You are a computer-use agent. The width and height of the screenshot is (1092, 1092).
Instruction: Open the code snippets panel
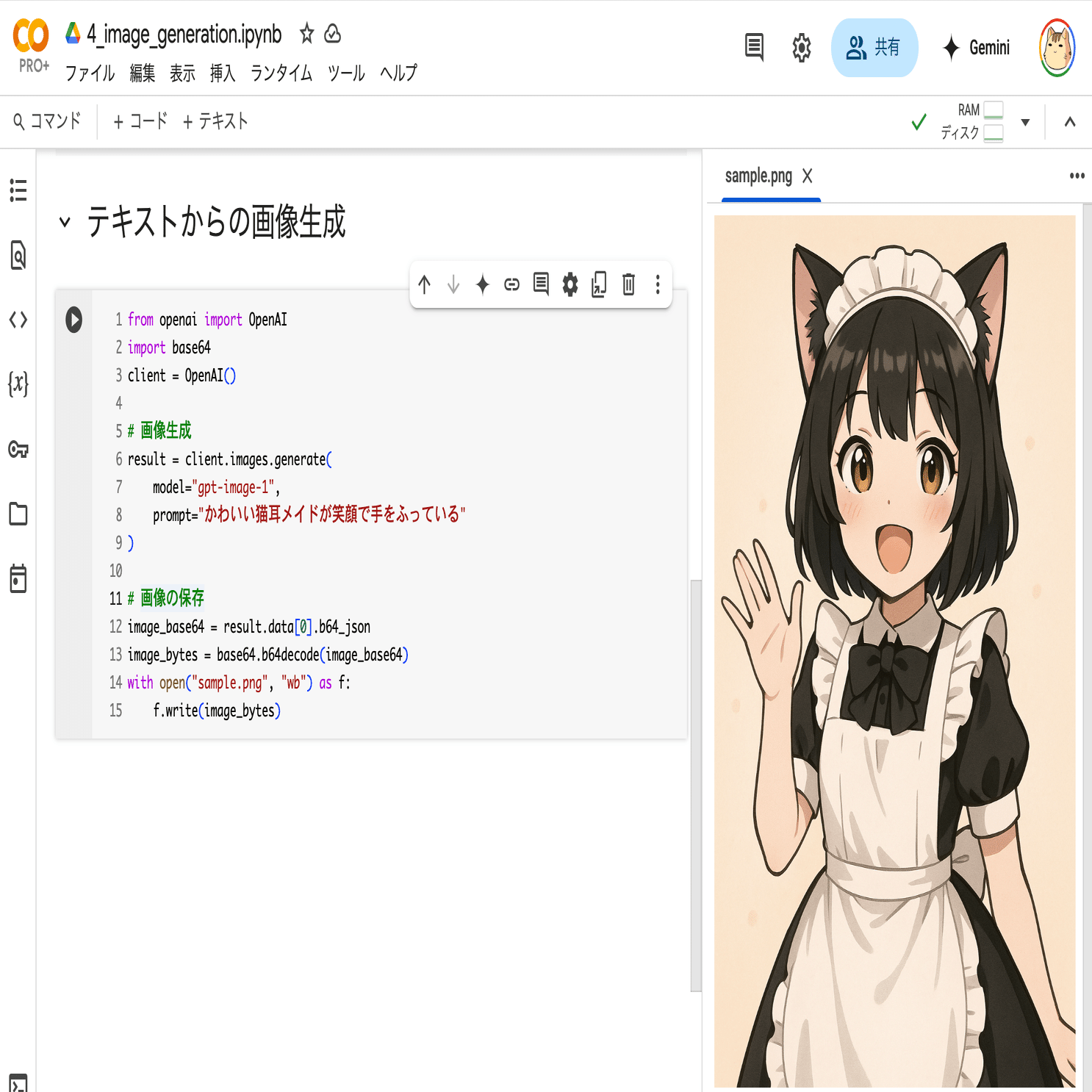18,320
